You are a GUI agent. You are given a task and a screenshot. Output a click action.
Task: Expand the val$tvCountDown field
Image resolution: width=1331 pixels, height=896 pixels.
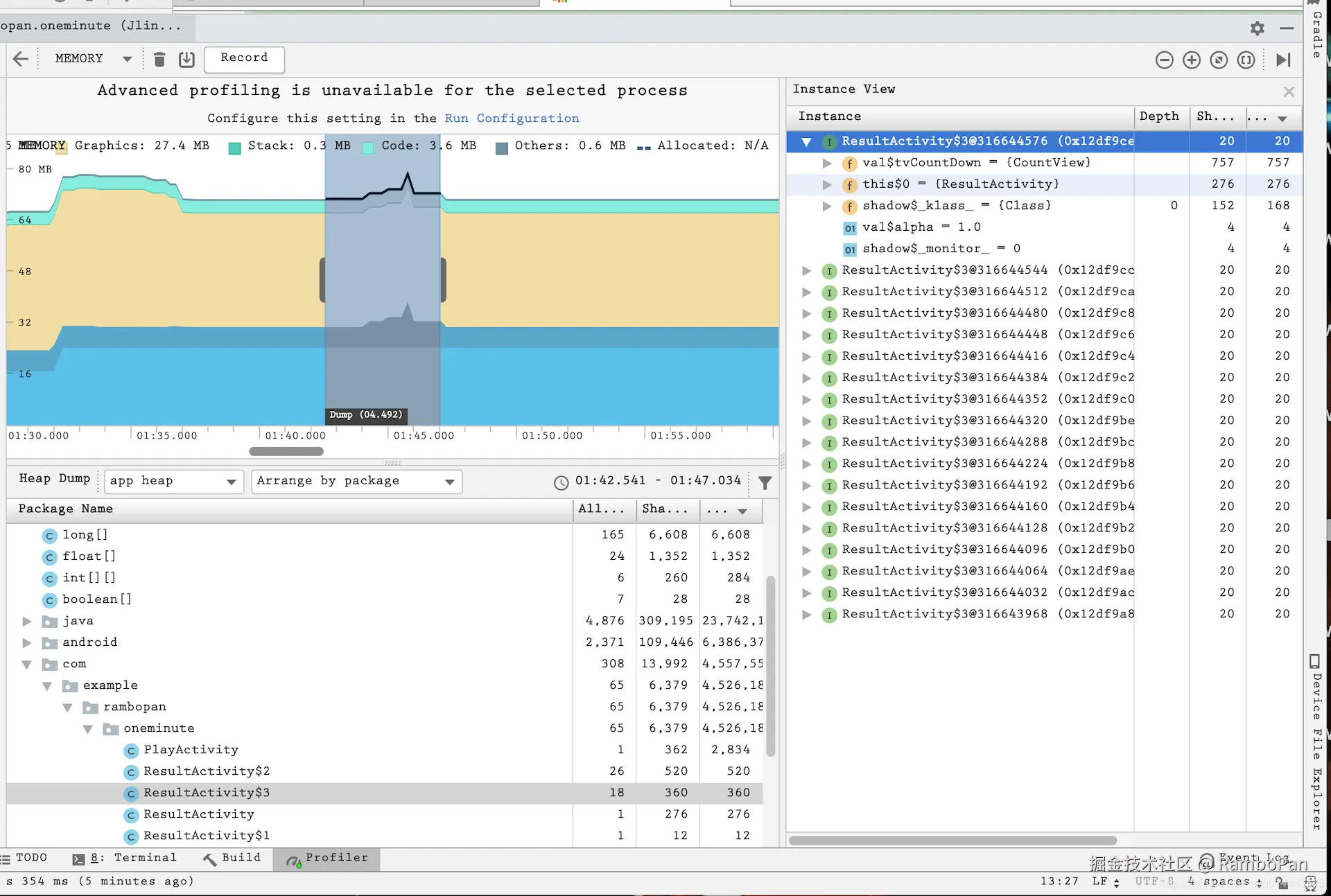point(826,163)
